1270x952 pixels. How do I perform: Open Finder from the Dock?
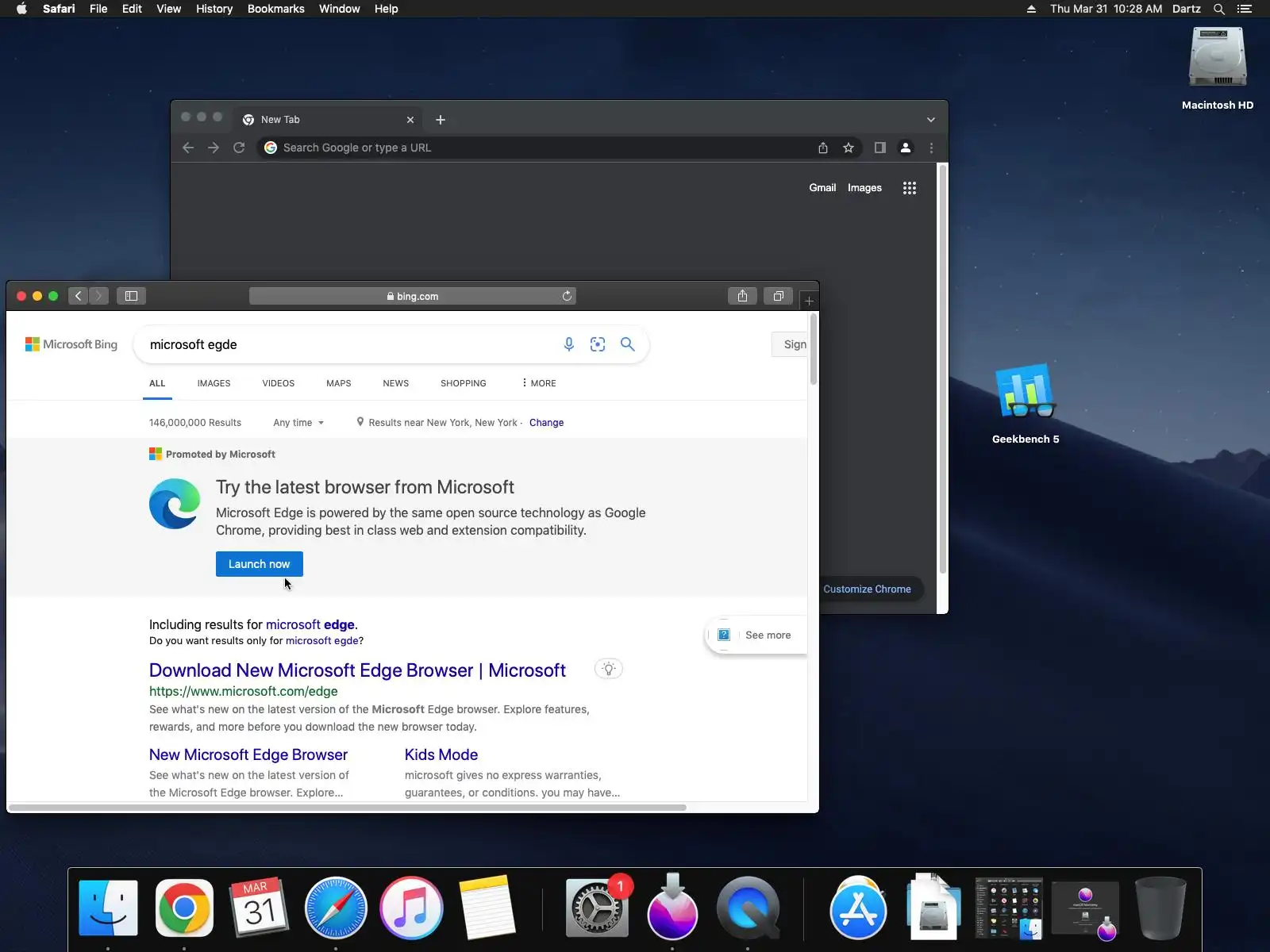(x=108, y=908)
